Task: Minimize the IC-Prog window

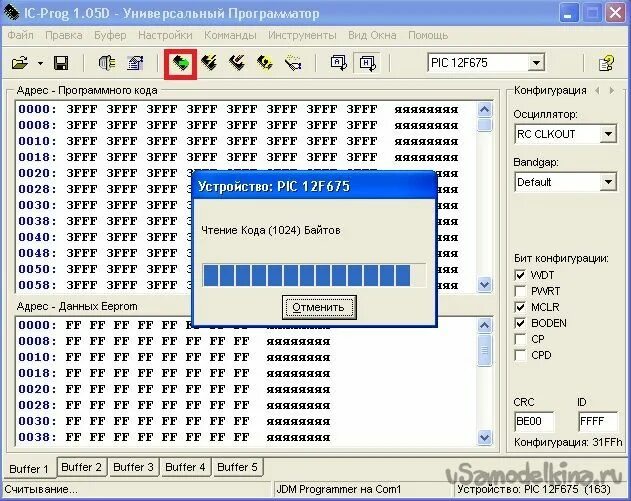Action: pyautogui.click(x=568, y=13)
